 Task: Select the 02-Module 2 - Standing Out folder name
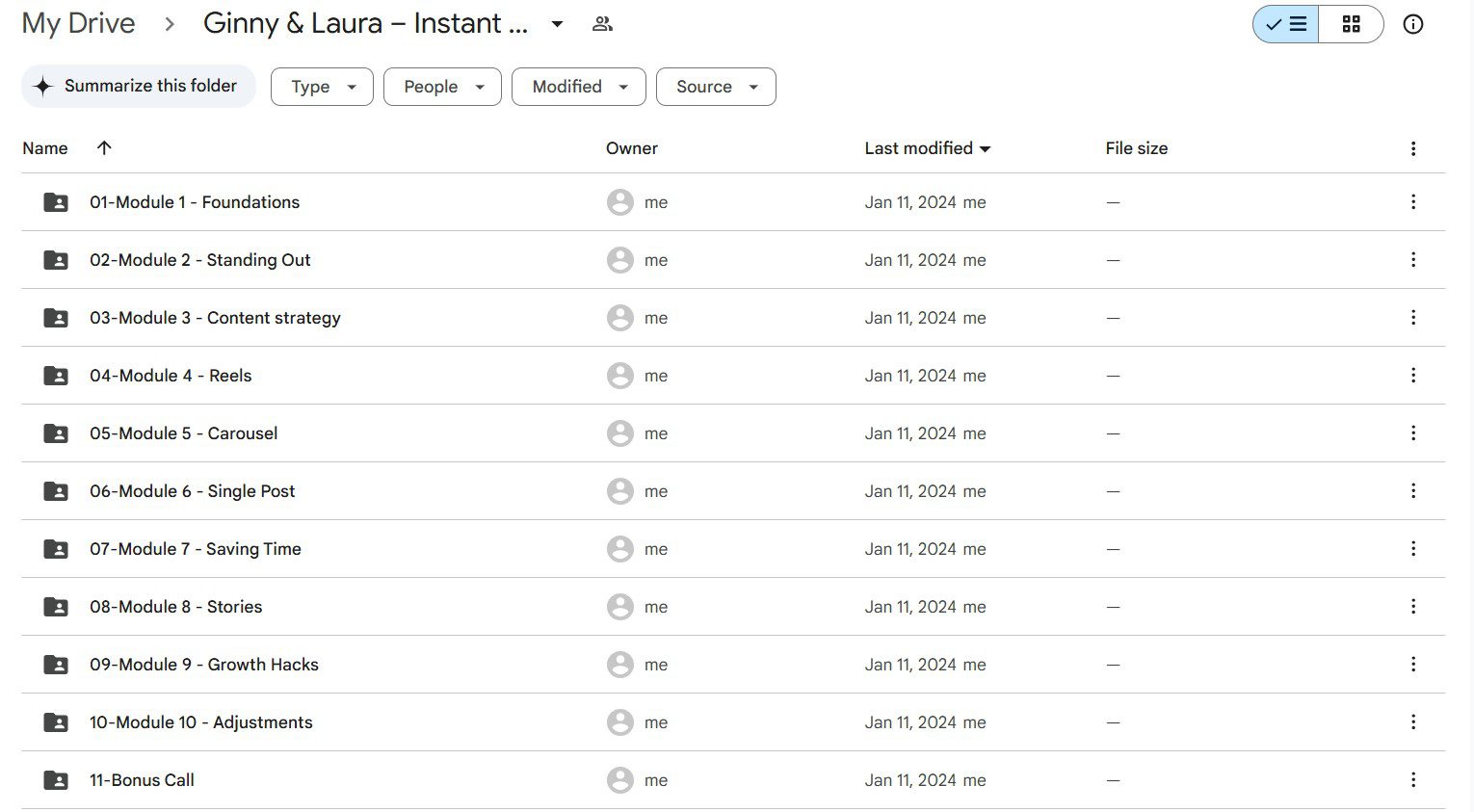pos(200,260)
